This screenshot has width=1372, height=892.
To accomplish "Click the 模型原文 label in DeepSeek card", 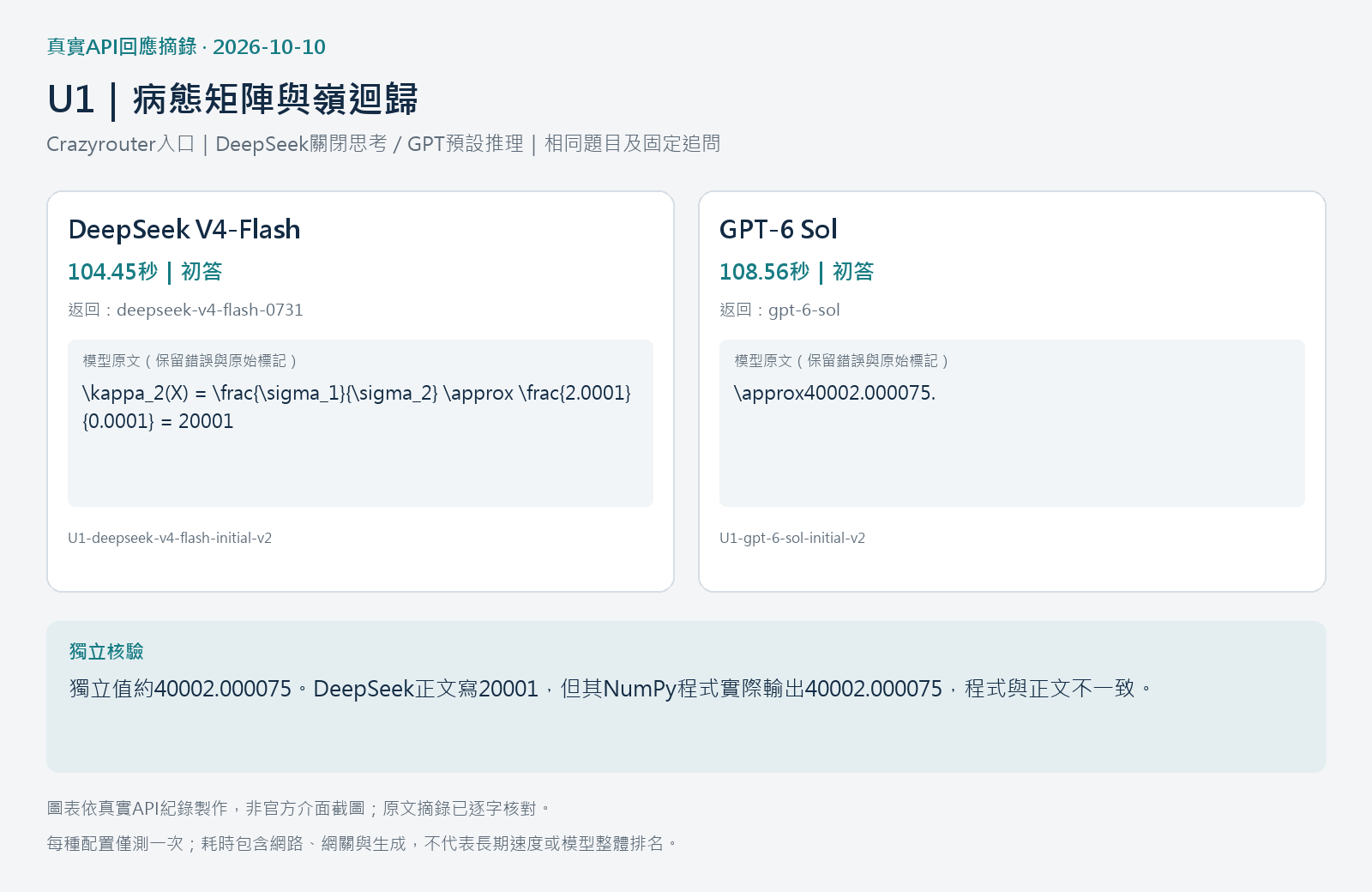I will 190,361.
